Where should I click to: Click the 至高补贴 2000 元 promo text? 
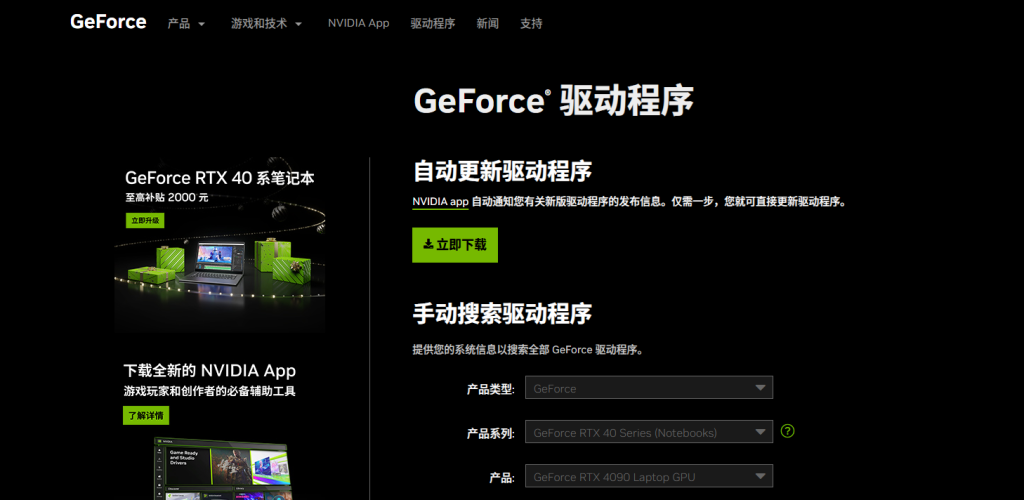click(x=166, y=198)
